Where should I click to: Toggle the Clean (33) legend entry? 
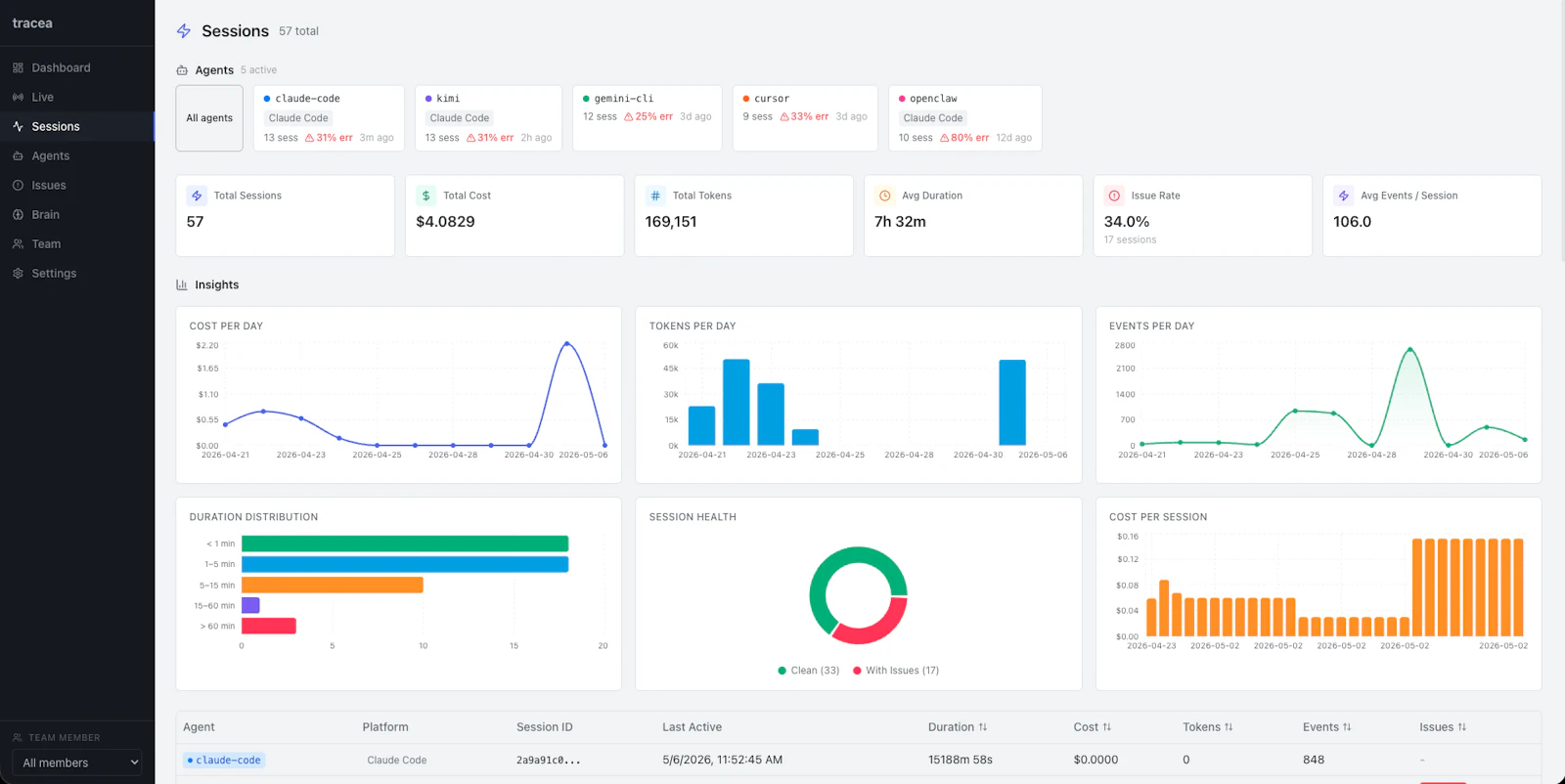809,671
